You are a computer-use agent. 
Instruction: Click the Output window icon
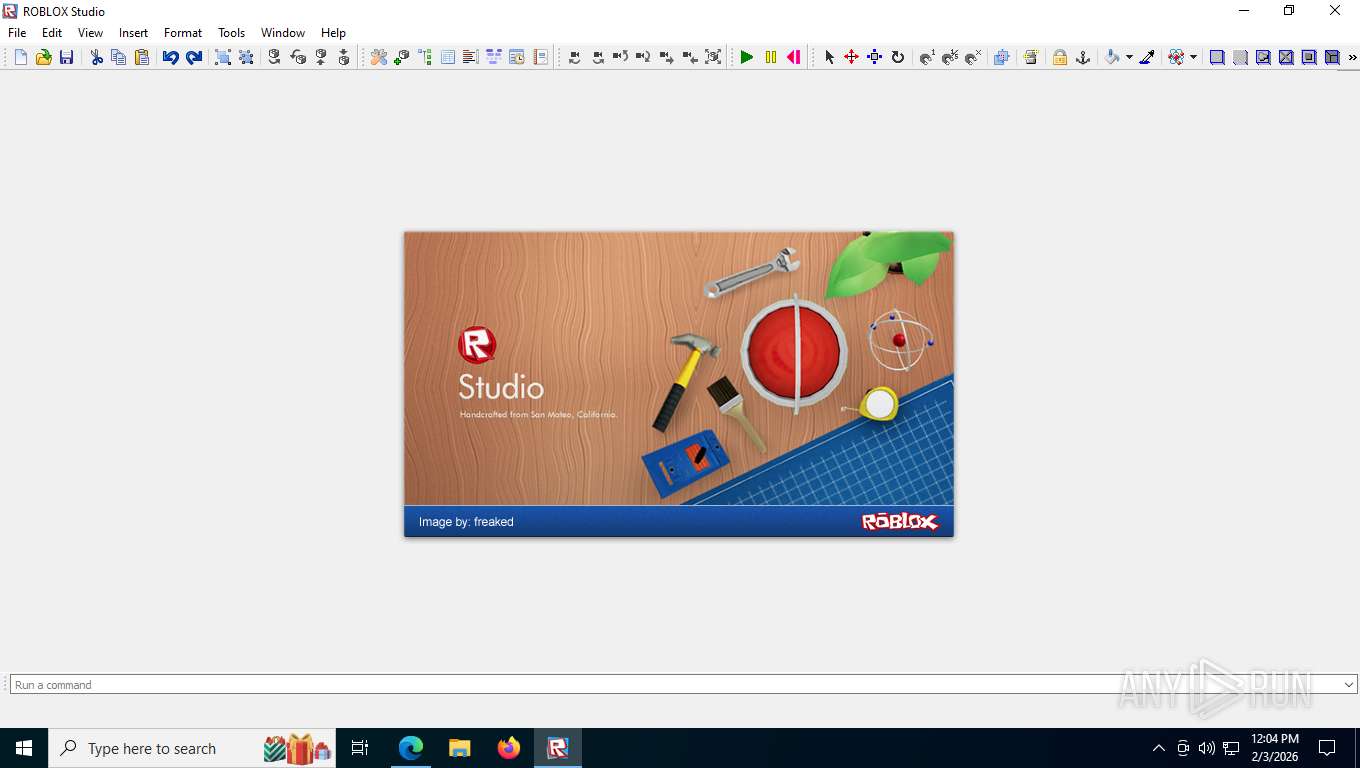tap(470, 57)
